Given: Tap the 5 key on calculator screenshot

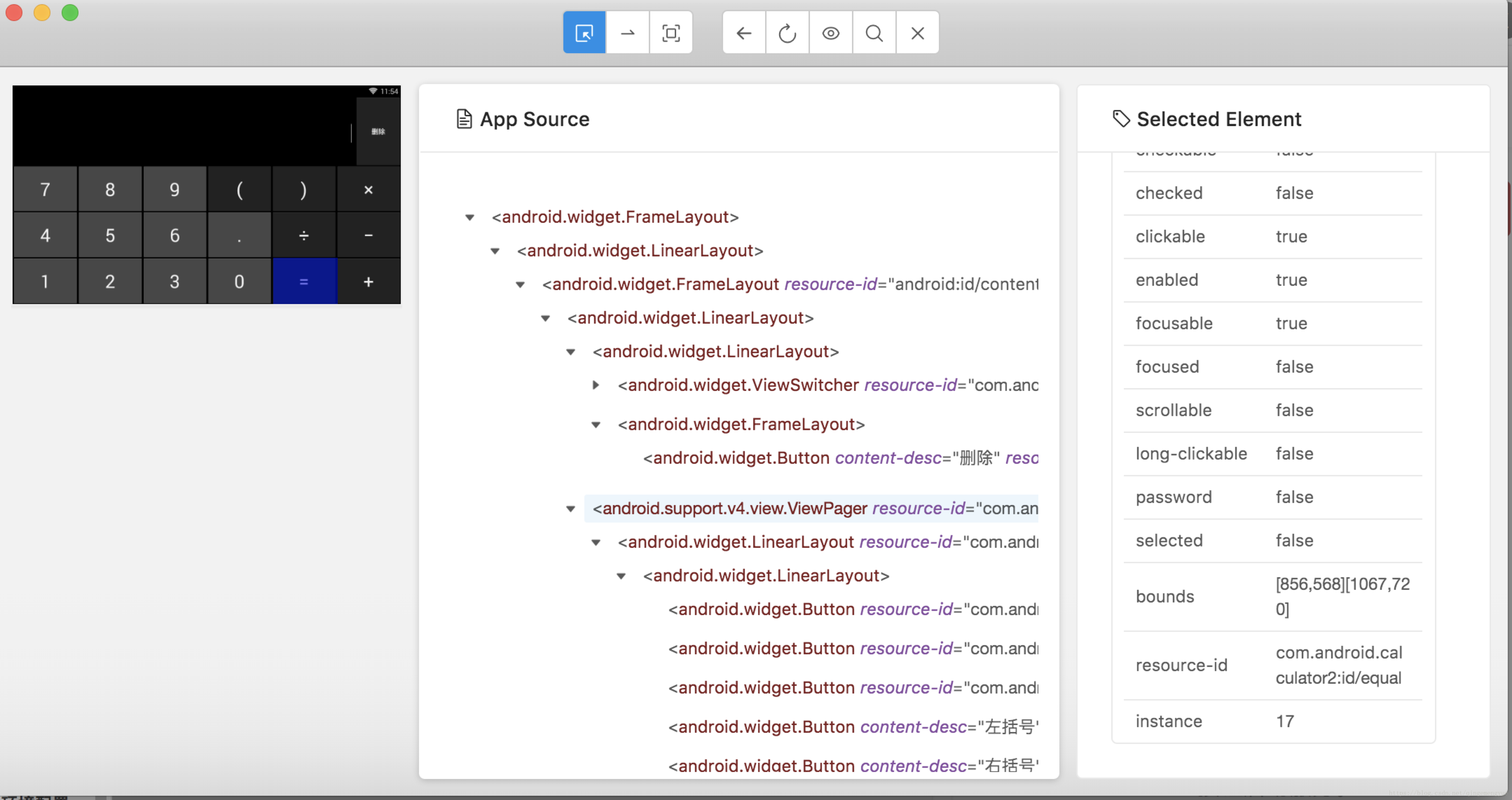Looking at the screenshot, I should [110, 235].
